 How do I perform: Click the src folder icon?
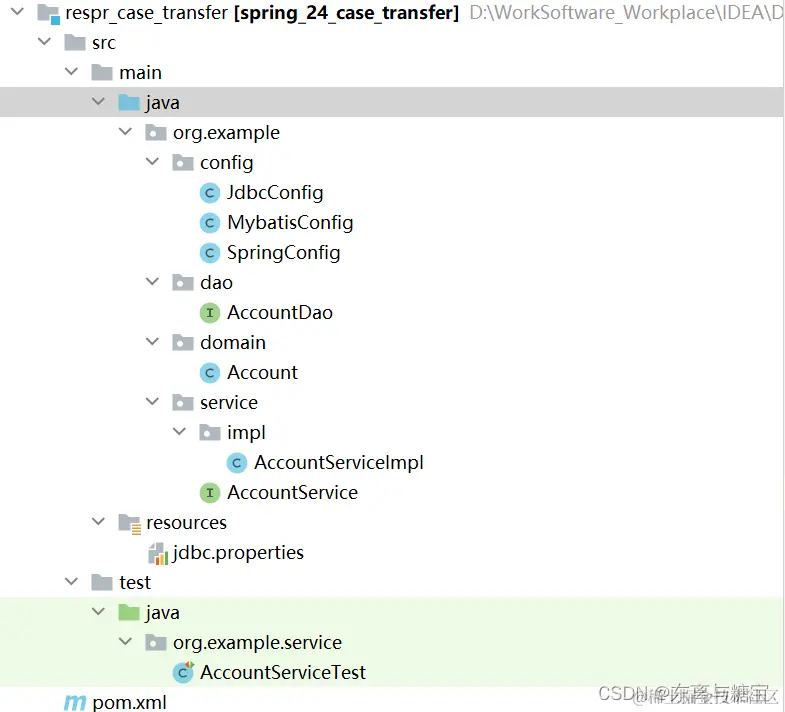click(75, 43)
